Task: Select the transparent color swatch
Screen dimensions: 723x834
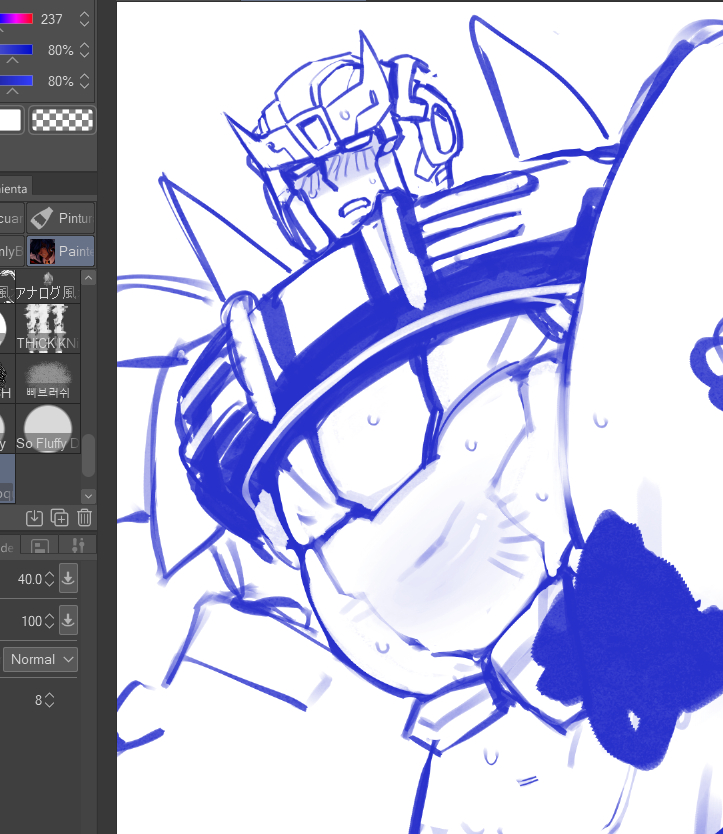Action: [x=62, y=120]
